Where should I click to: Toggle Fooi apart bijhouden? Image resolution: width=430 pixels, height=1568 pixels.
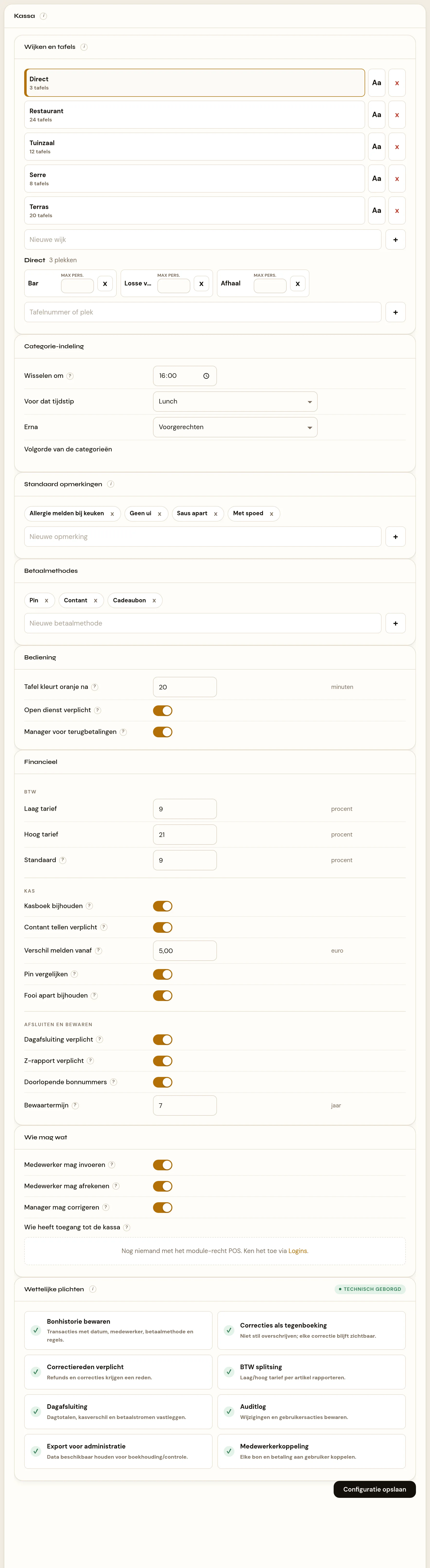click(x=163, y=996)
